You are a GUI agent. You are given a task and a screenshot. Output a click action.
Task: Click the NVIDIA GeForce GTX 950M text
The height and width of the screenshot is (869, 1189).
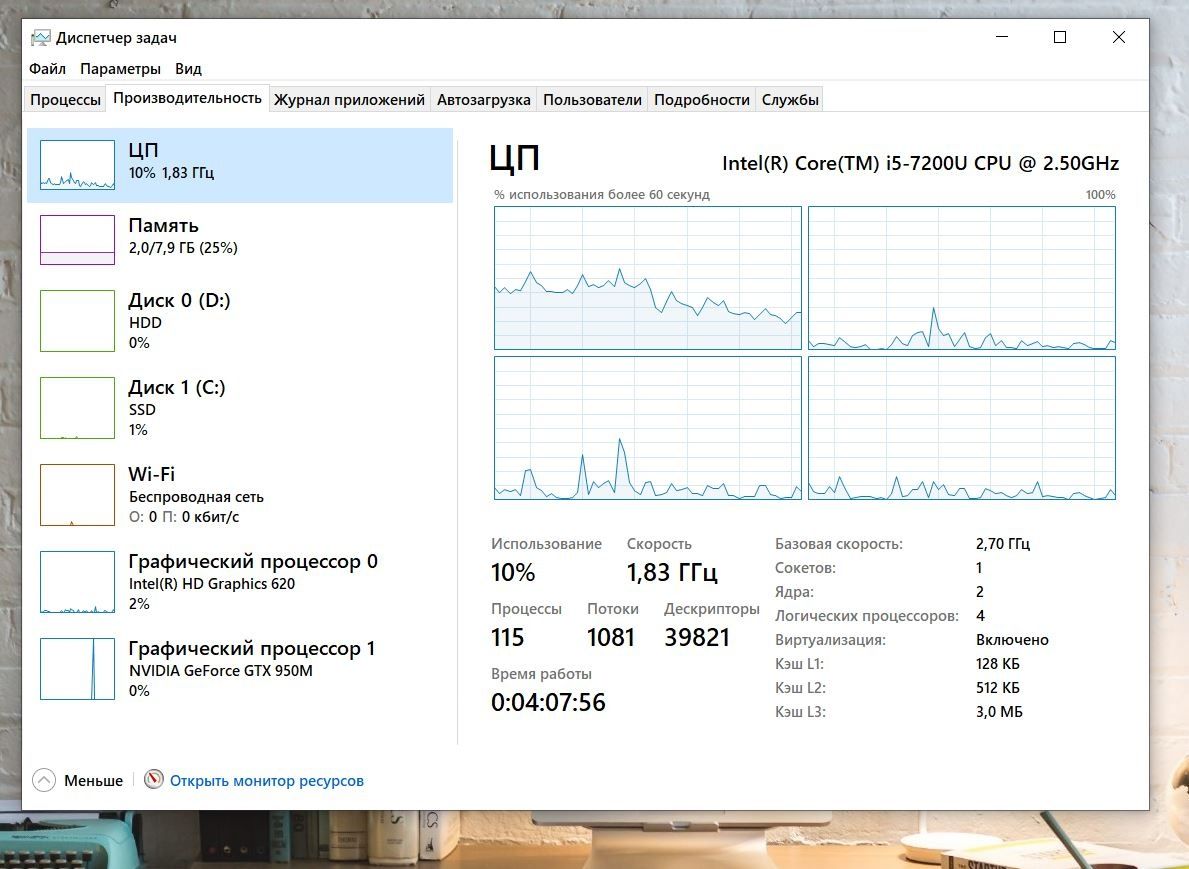(221, 670)
